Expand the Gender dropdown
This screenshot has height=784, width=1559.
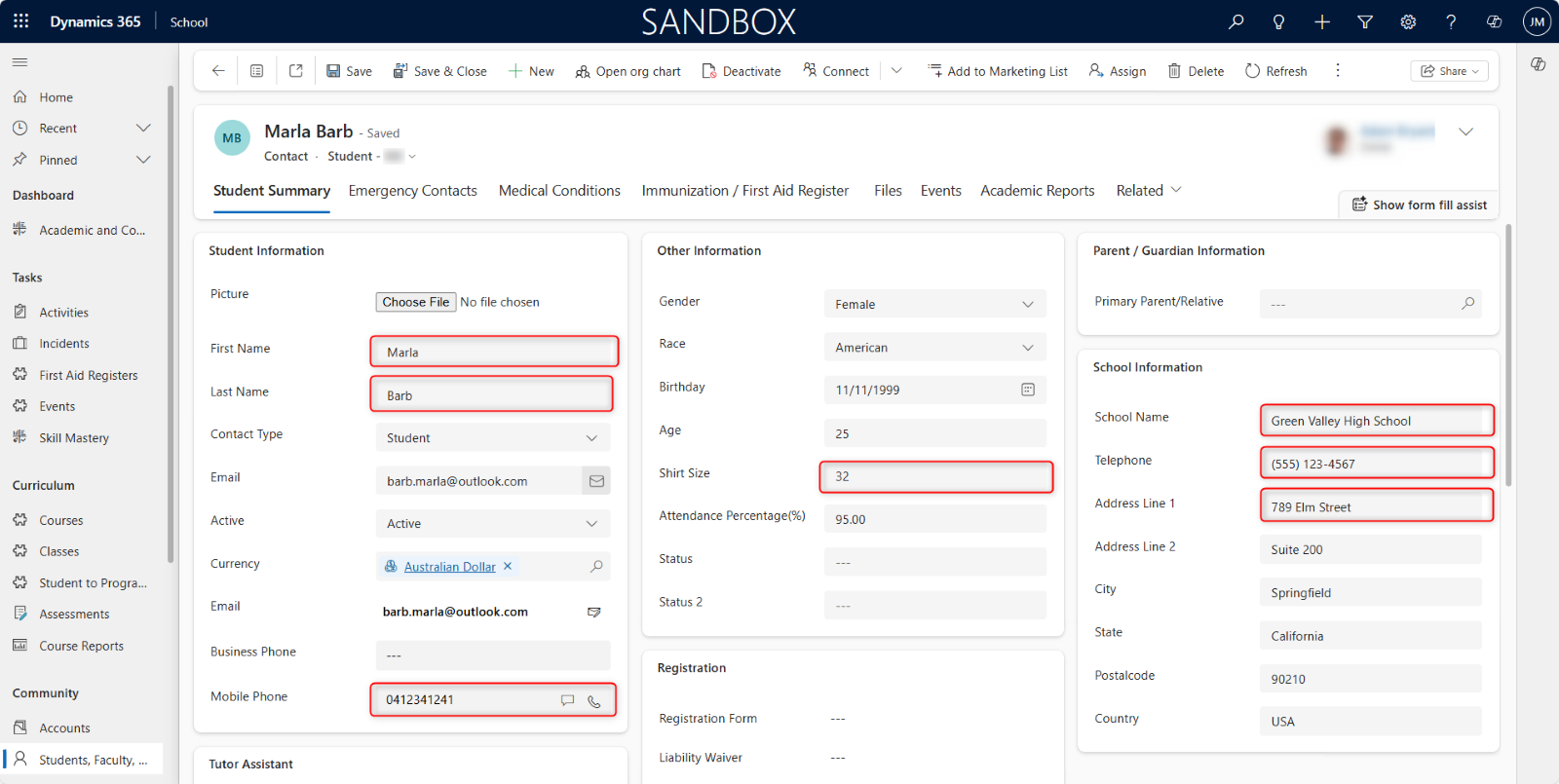coord(1027,305)
